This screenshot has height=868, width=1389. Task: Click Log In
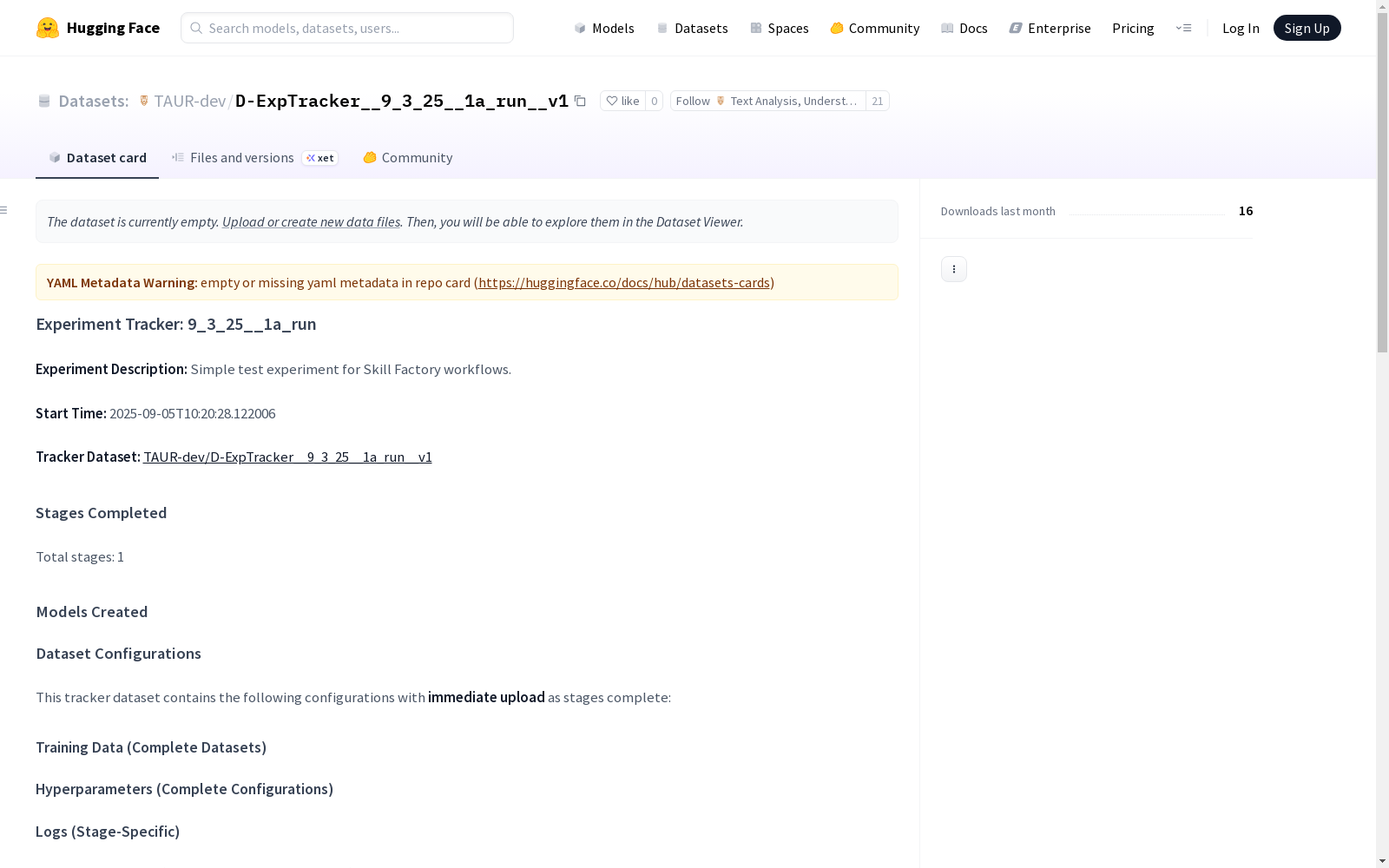pos(1241,28)
